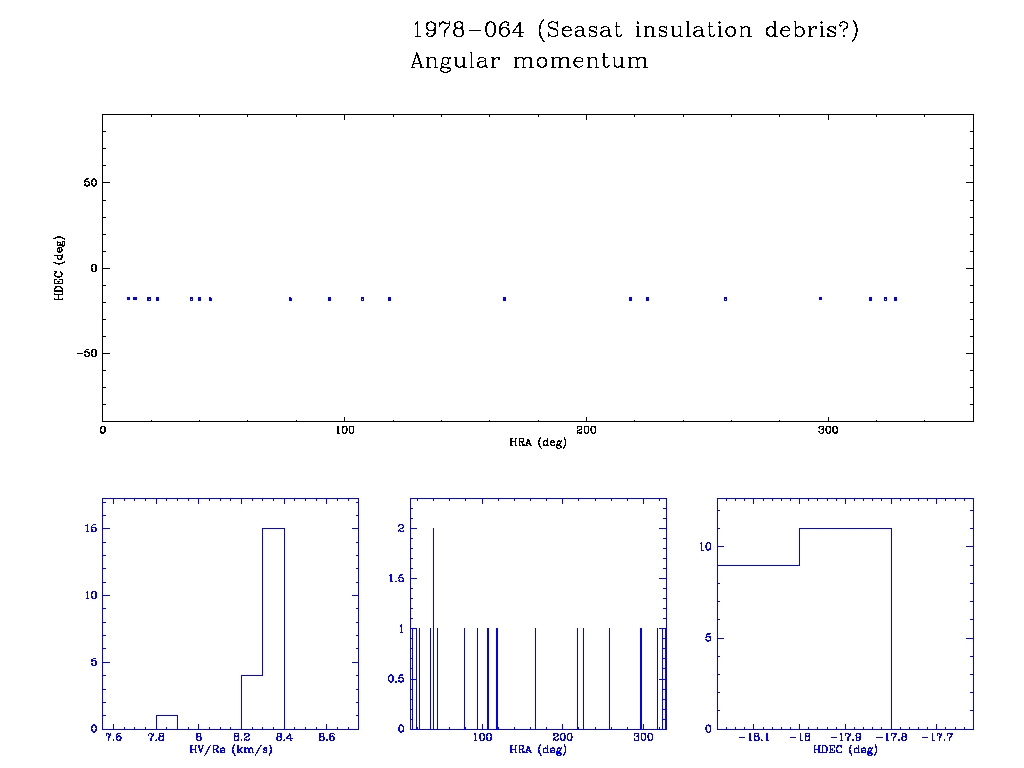Click the '50' tick label on scatter y-axis
This screenshot has height=768, width=1024.
[87, 183]
